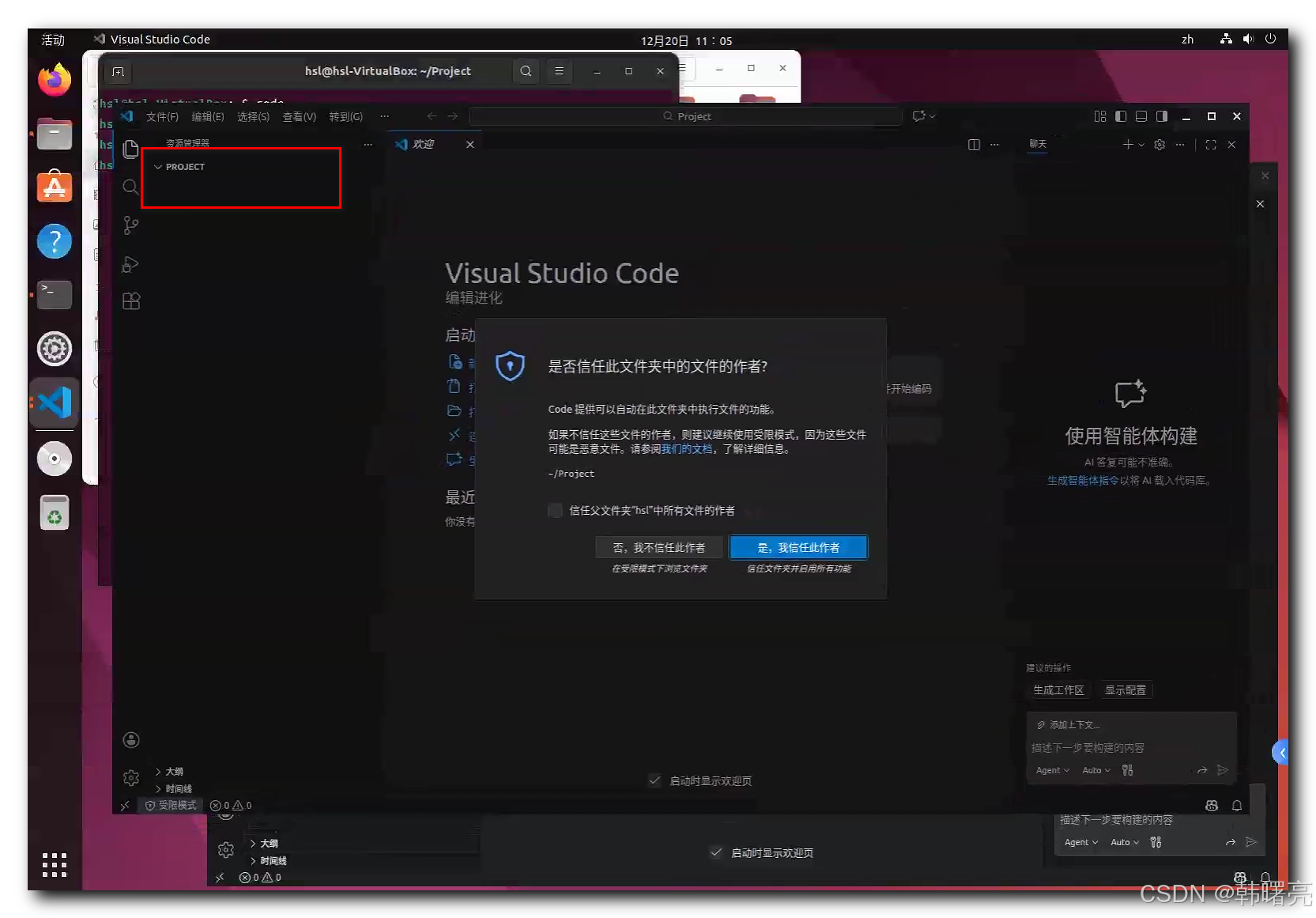Click the Accounts icon near the bottom left
Viewport: 1316px width, 918px height.
pos(130,739)
